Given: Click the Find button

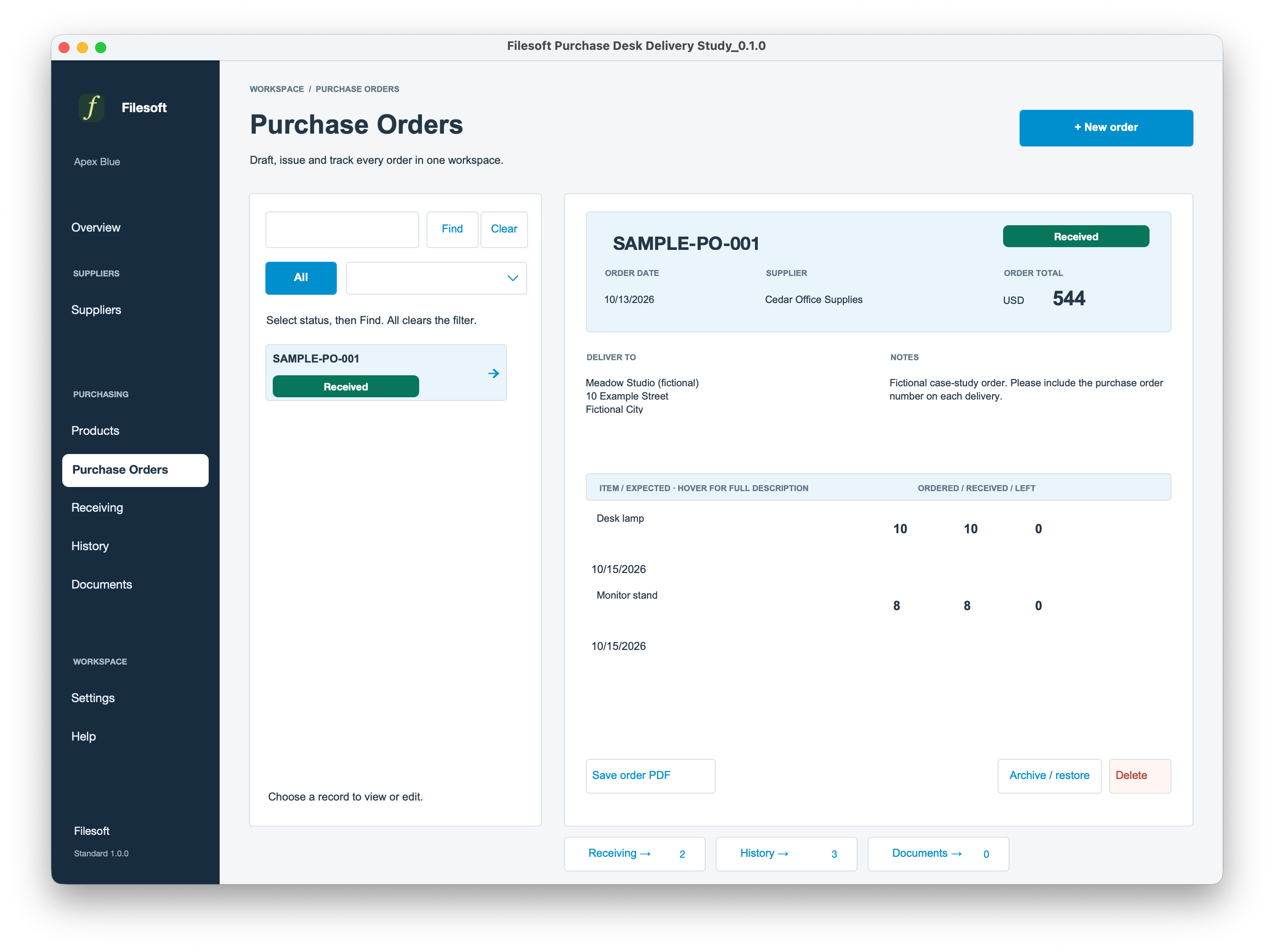Looking at the screenshot, I should tap(452, 230).
